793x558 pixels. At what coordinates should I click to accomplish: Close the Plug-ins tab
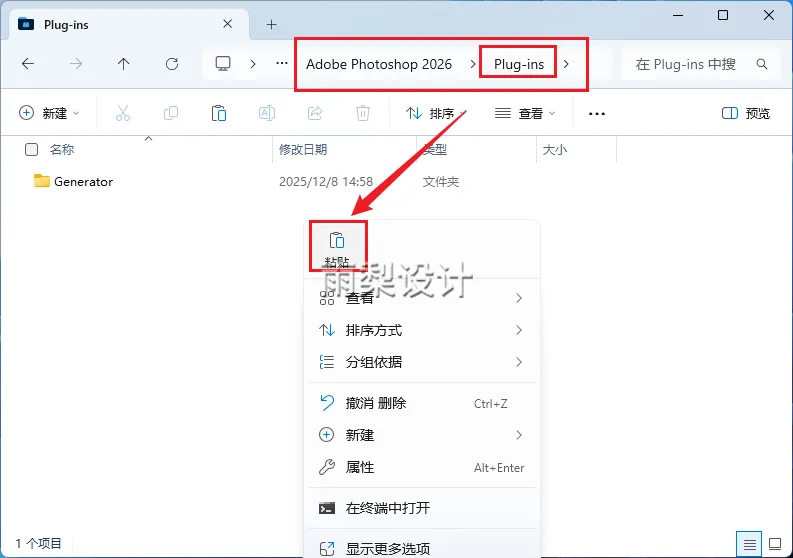[x=228, y=24]
